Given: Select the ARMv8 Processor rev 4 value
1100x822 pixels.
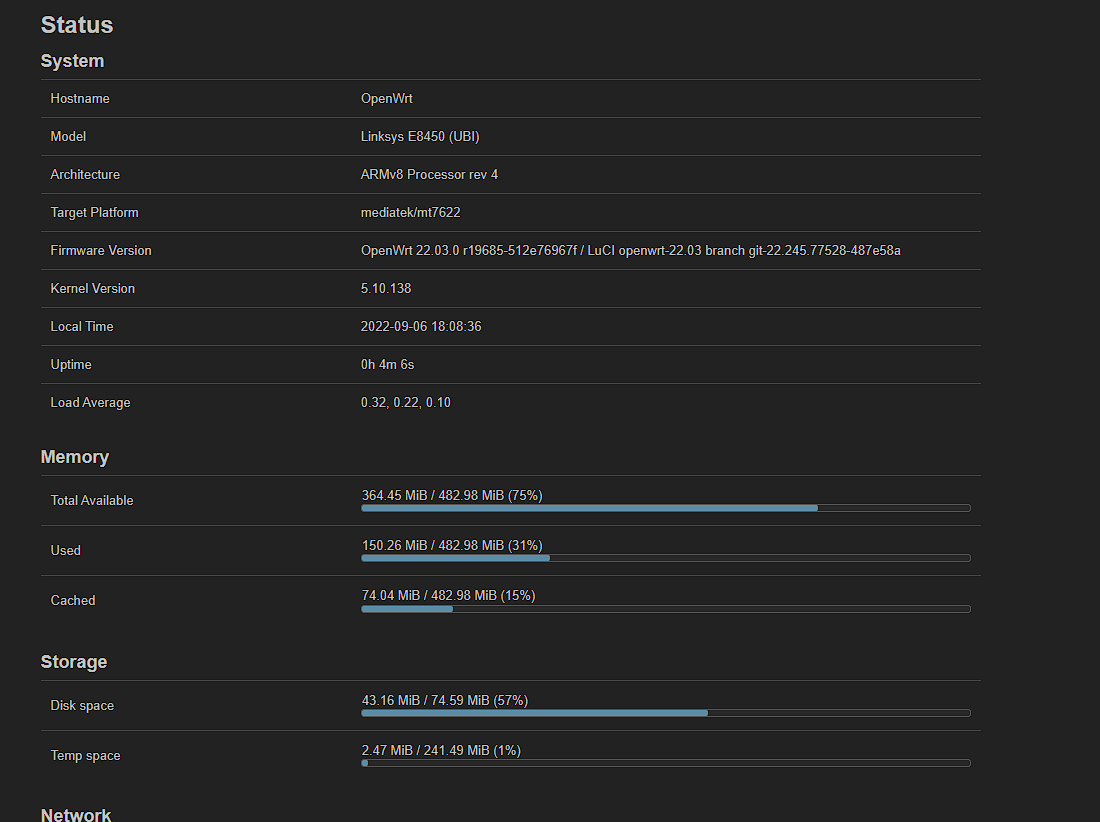Looking at the screenshot, I should (429, 175).
